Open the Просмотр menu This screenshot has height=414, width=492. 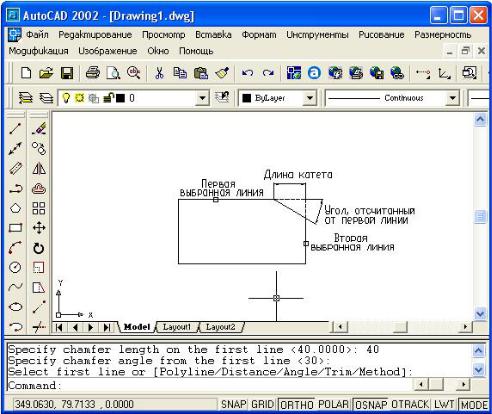coord(164,35)
